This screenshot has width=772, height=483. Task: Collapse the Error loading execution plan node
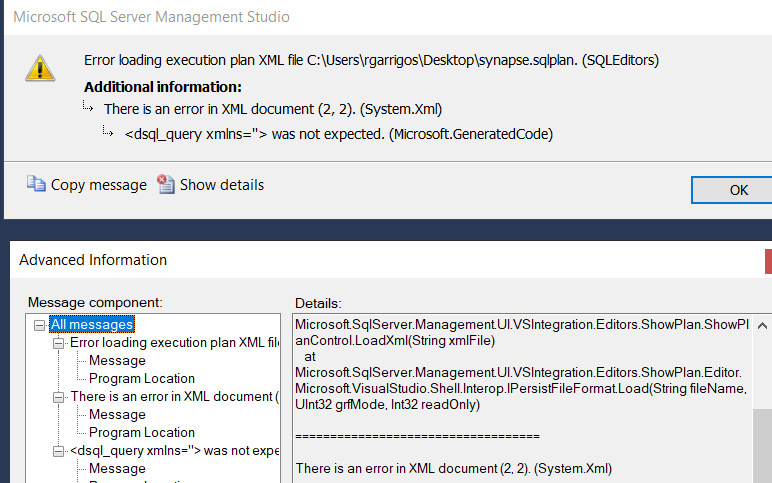coord(59,343)
